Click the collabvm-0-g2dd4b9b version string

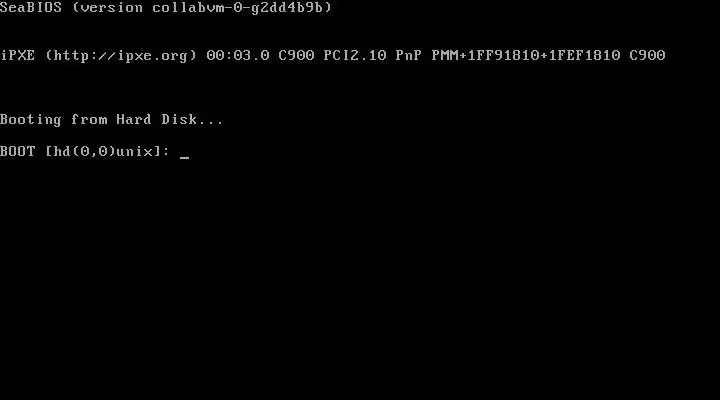238,8
